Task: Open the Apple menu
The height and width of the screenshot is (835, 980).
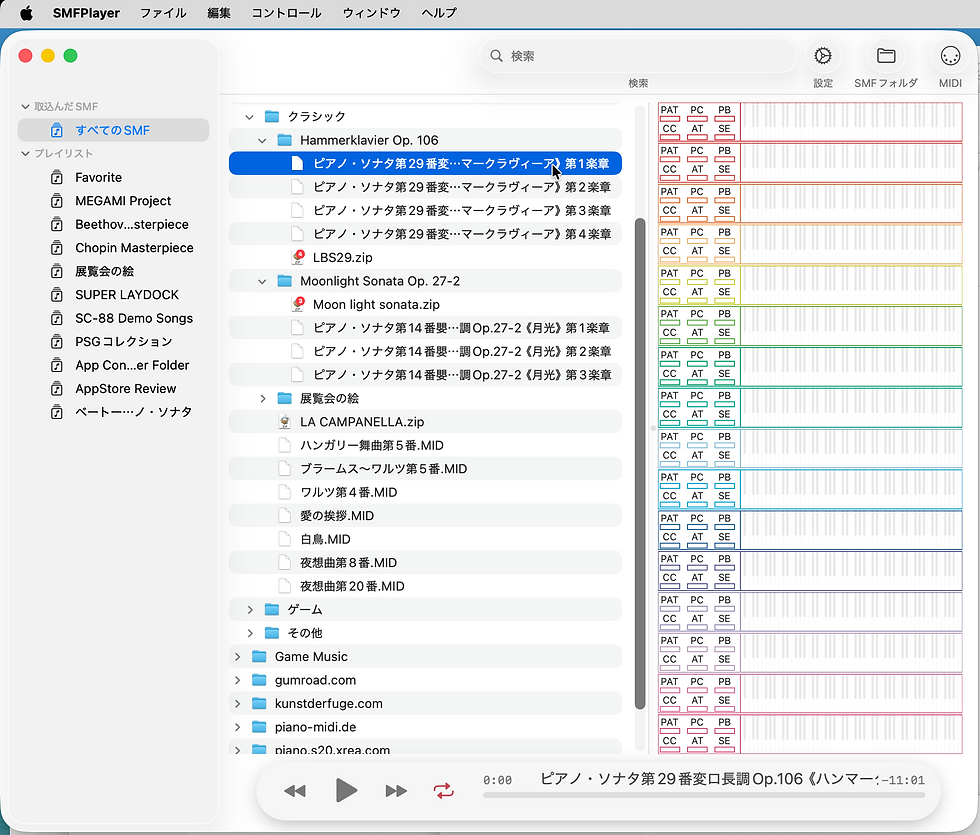Action: click(26, 13)
